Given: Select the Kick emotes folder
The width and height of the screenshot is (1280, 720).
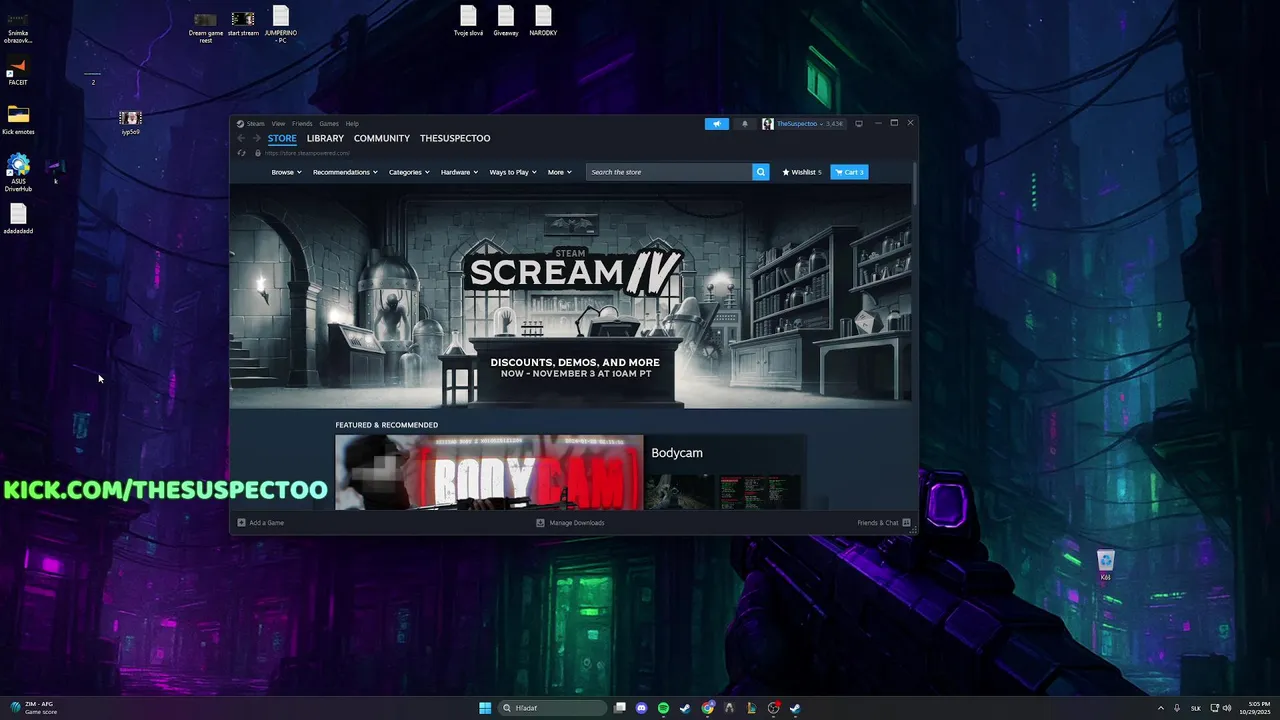Looking at the screenshot, I should pos(18,120).
